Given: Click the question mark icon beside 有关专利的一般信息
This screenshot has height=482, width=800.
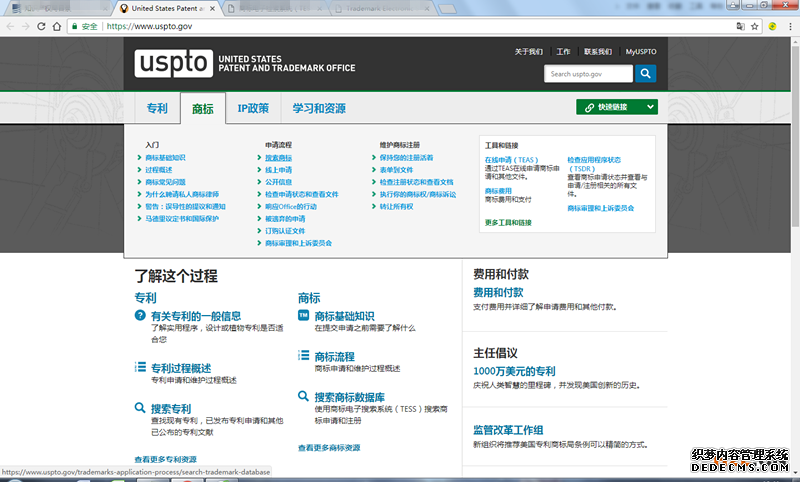Looking at the screenshot, I should (140, 315).
